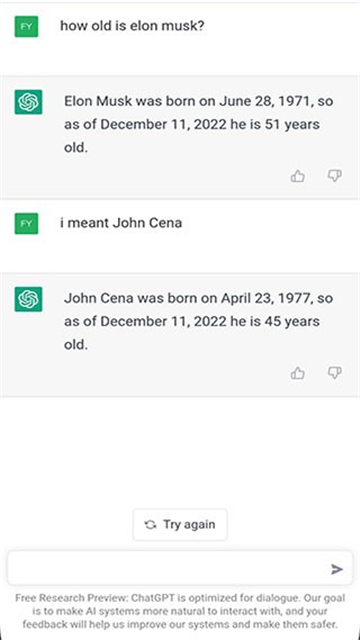Viewport: 360px width, 640px height.
Task: Focus the empty chat message input box
Action: 180,568
